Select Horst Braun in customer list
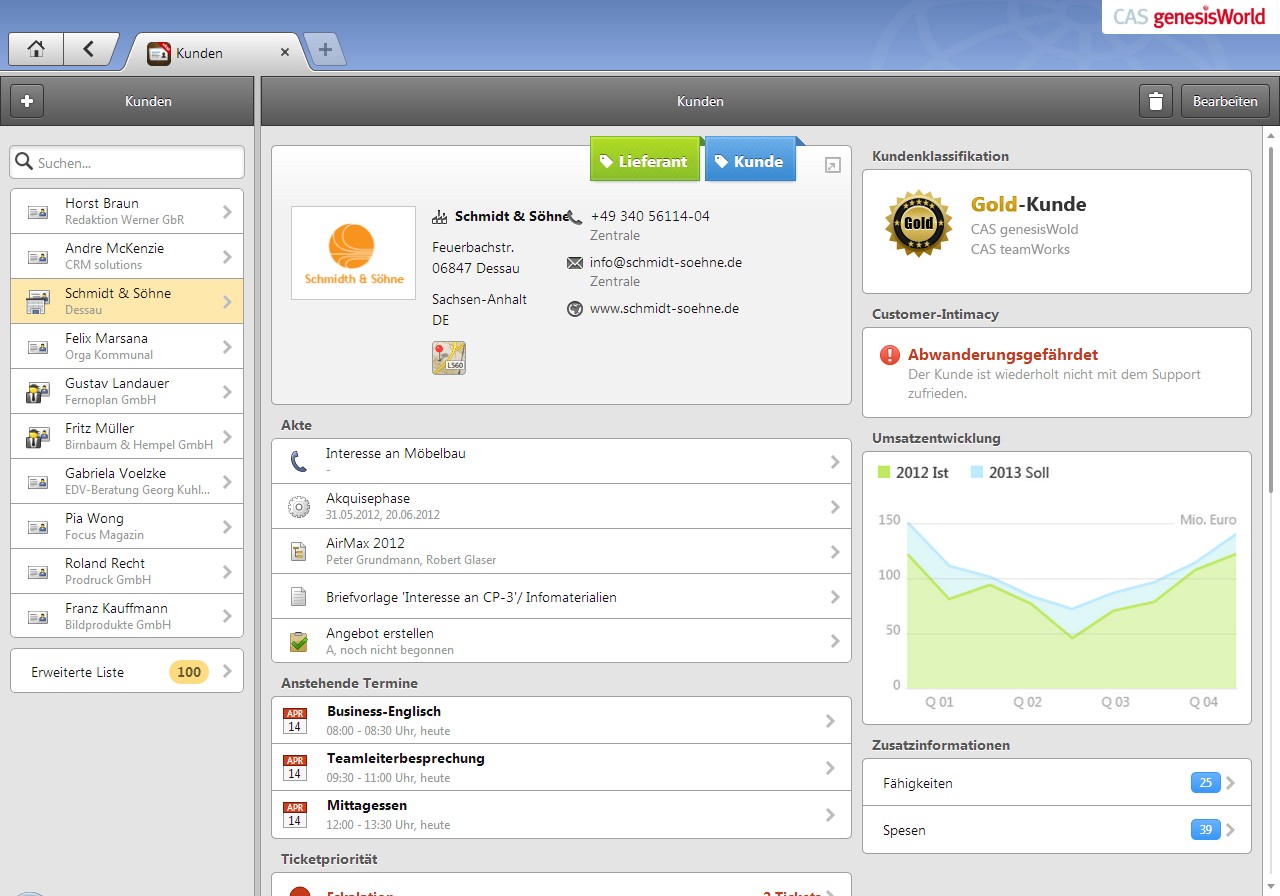The width and height of the screenshot is (1280, 896). (127, 211)
